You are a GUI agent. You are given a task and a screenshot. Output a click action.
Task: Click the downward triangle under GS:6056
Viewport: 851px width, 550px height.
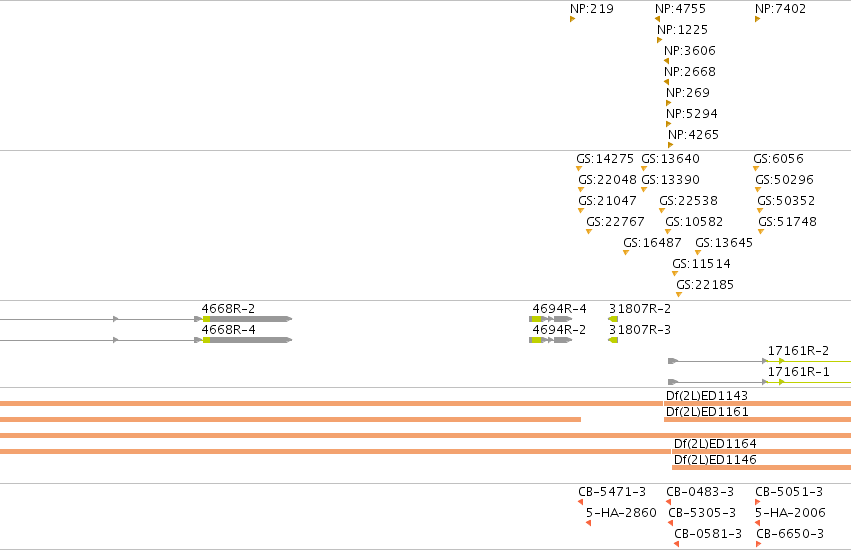[x=755, y=169]
